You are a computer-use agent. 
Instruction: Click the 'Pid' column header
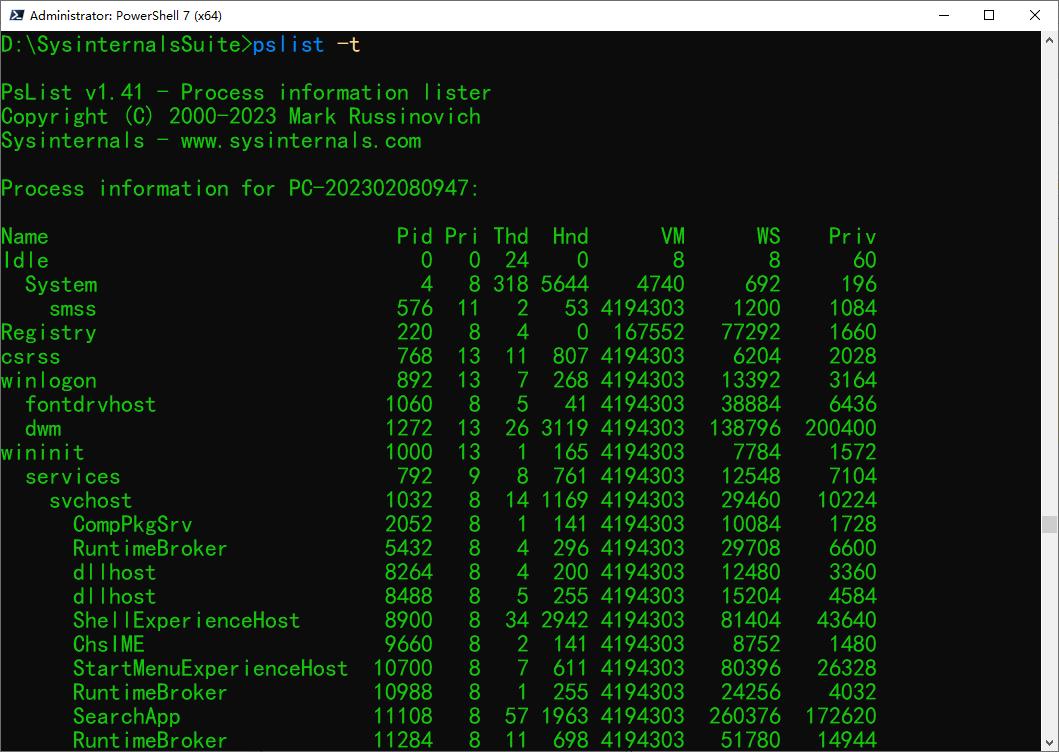point(414,236)
